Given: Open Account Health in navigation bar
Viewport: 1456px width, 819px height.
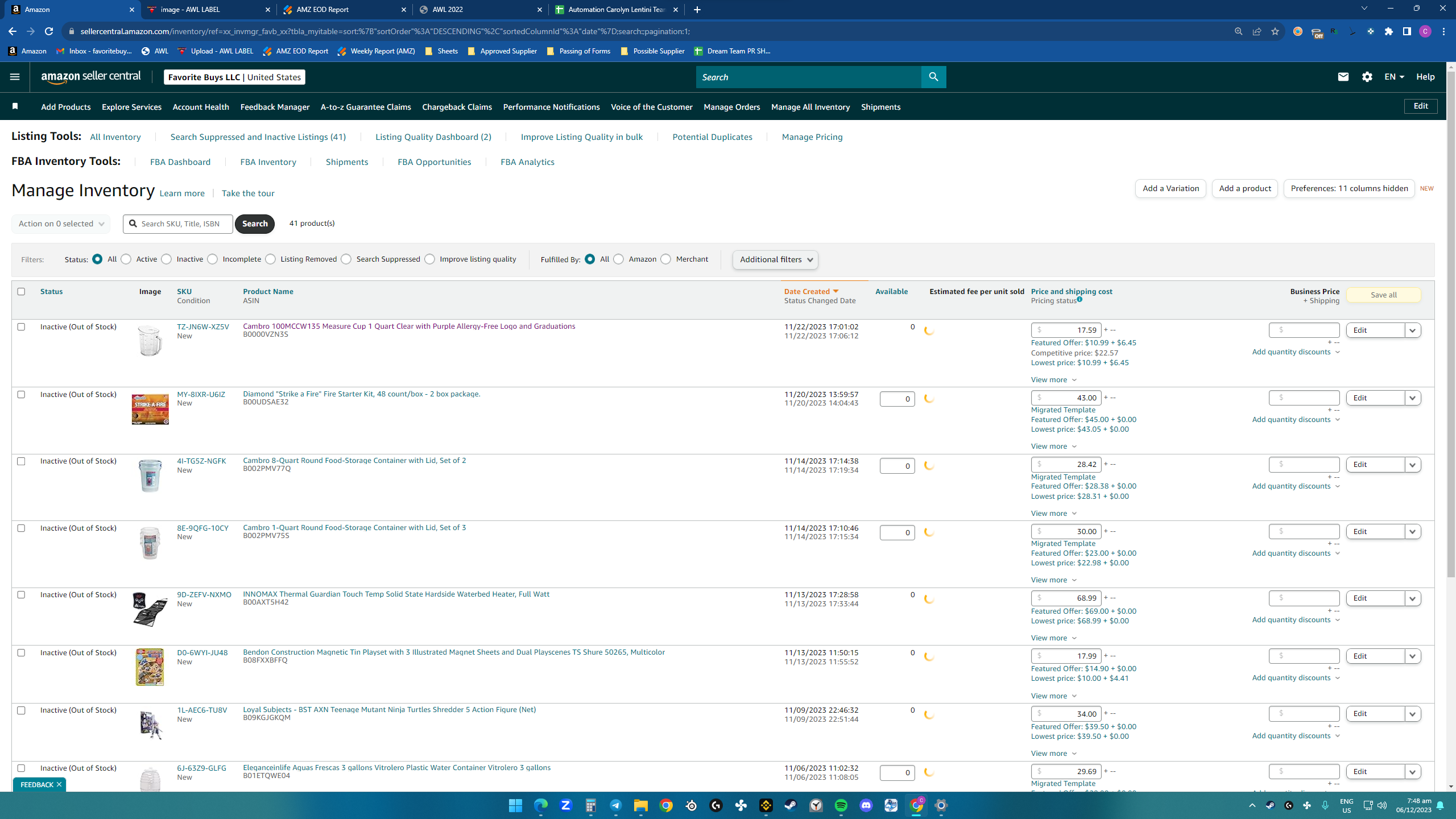Looking at the screenshot, I should coord(201,107).
